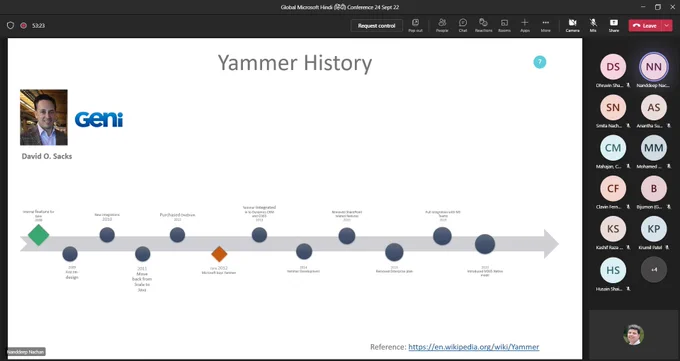Click the Purchased OneDrum timeline circle
The image size is (680, 361).
[x=177, y=235]
